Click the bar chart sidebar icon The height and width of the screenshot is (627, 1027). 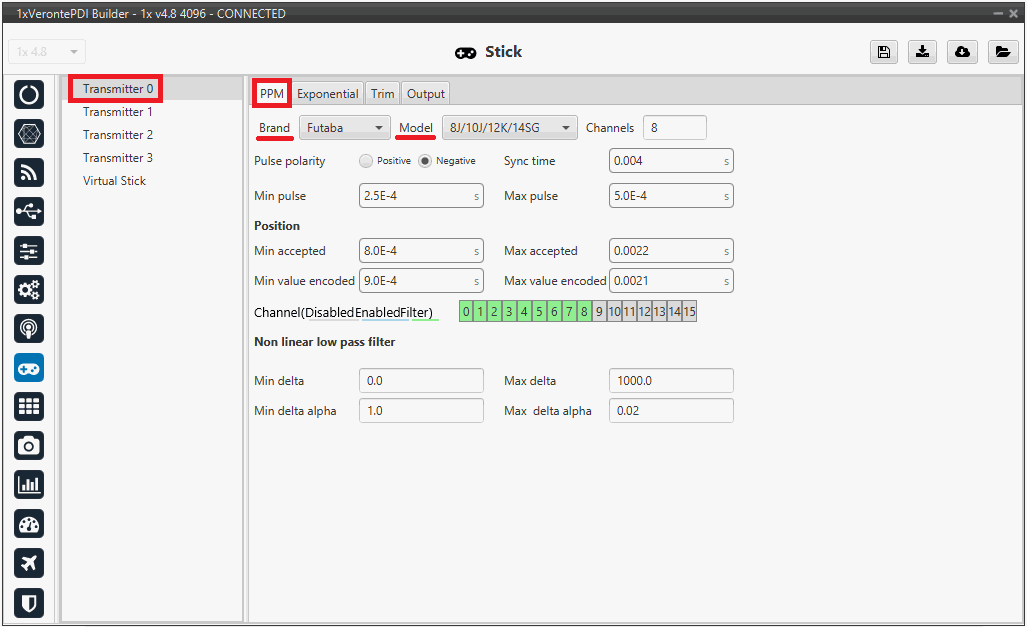click(29, 485)
